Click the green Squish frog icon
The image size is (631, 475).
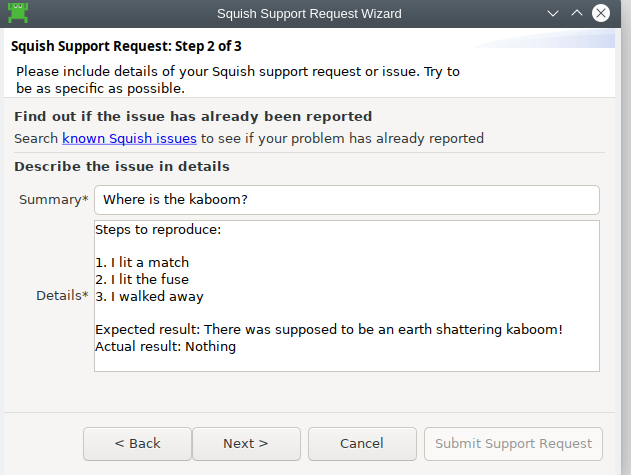(x=18, y=13)
